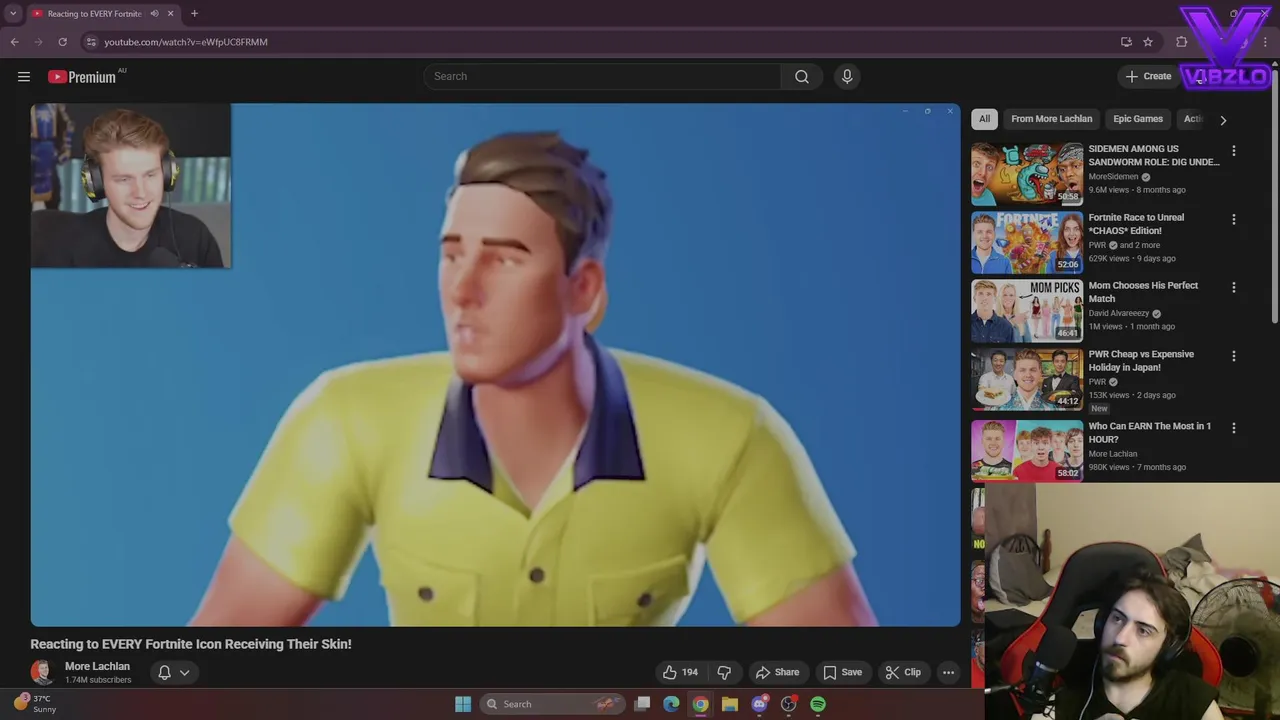This screenshot has height=720, width=1280.
Task: Bookmark this page with star icon
Action: point(1148,42)
